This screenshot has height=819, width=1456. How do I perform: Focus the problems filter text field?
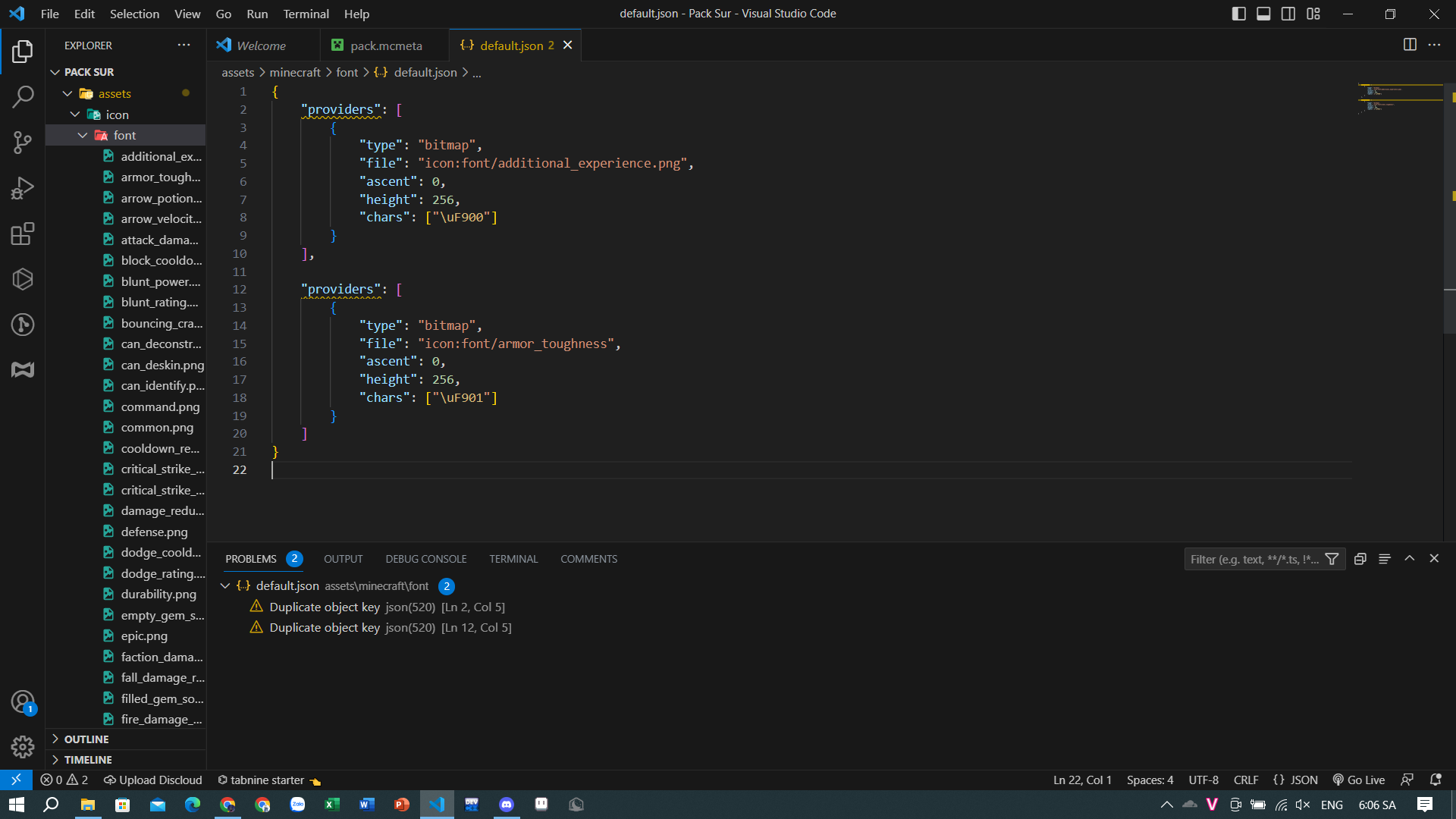pyautogui.click(x=1254, y=559)
